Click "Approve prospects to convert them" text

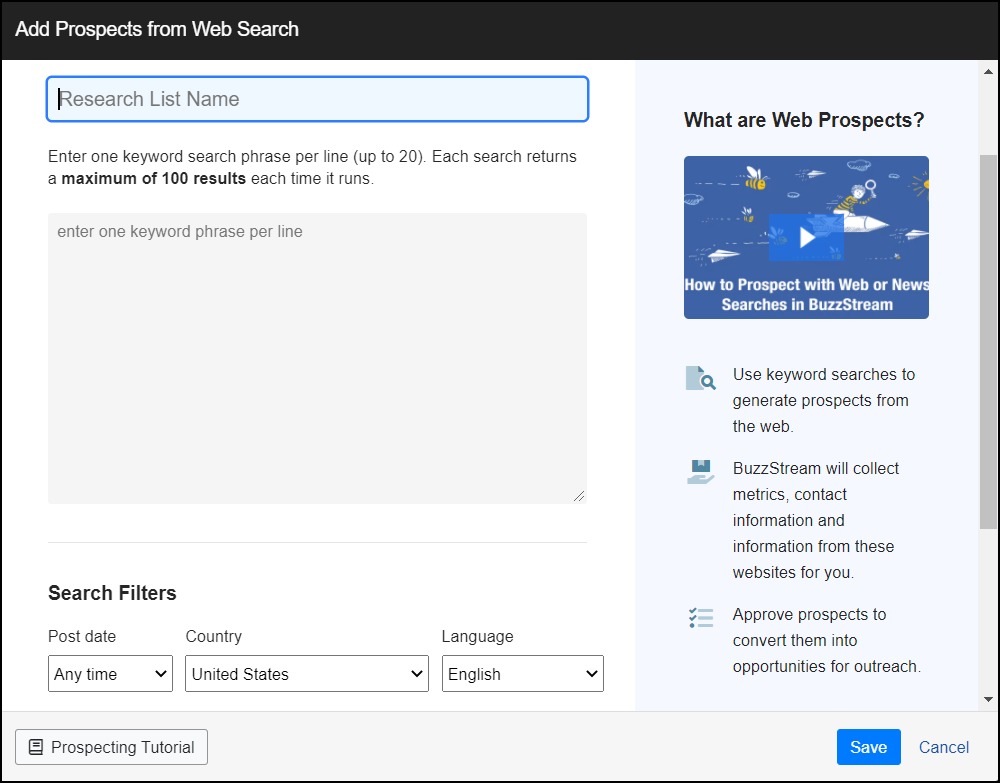(827, 640)
